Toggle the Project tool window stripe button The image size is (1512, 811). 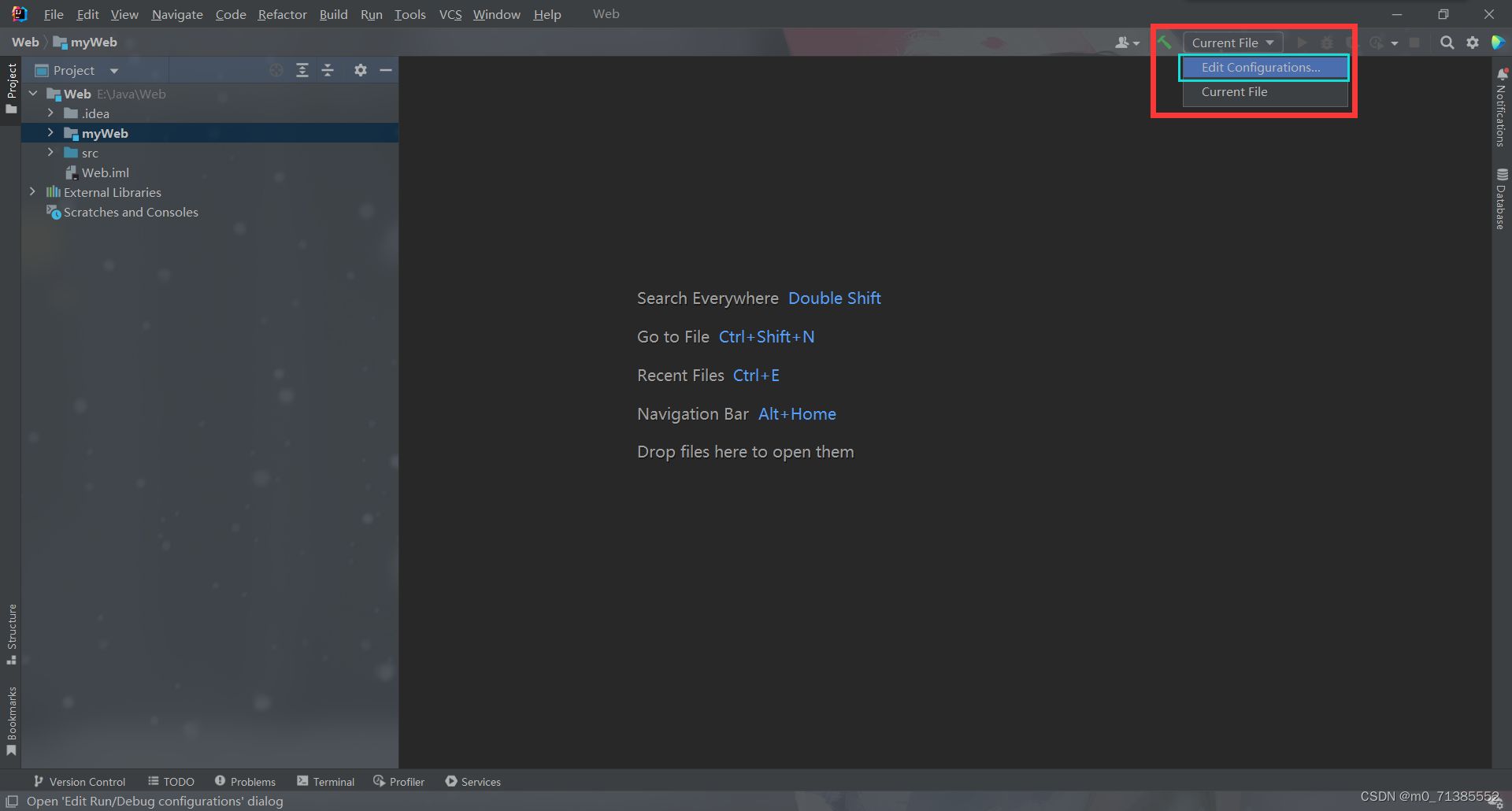tap(11, 88)
